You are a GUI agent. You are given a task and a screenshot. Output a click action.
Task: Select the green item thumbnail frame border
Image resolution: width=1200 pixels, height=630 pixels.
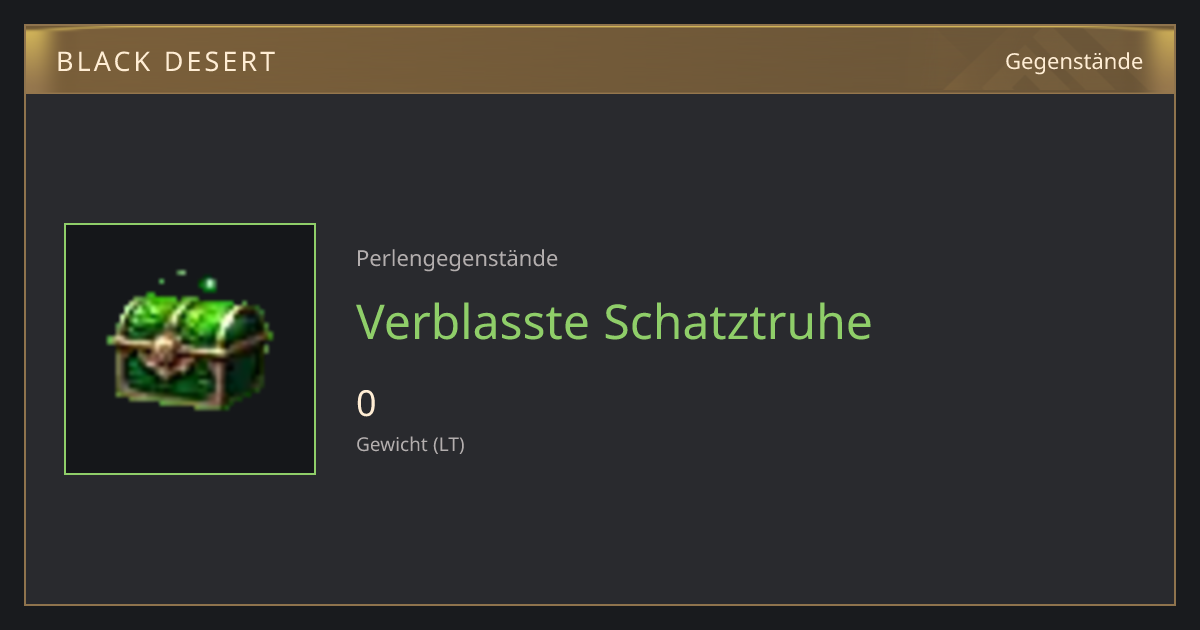[190, 224]
